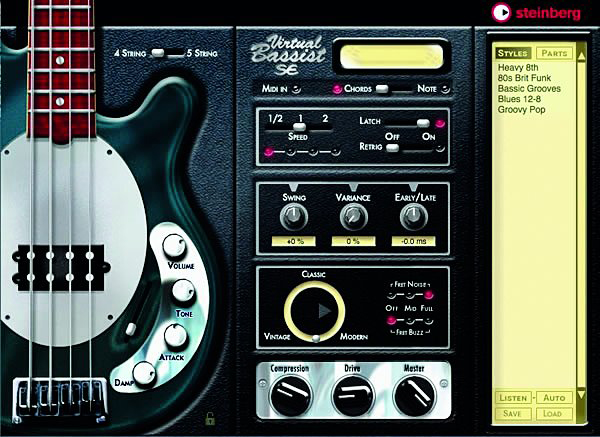
Task: Set Fret Buzz to Full LED
Action: 428,320
